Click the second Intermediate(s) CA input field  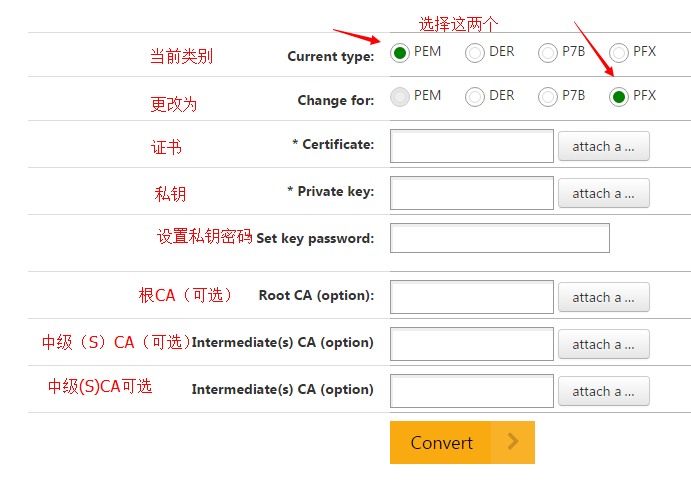click(x=471, y=391)
